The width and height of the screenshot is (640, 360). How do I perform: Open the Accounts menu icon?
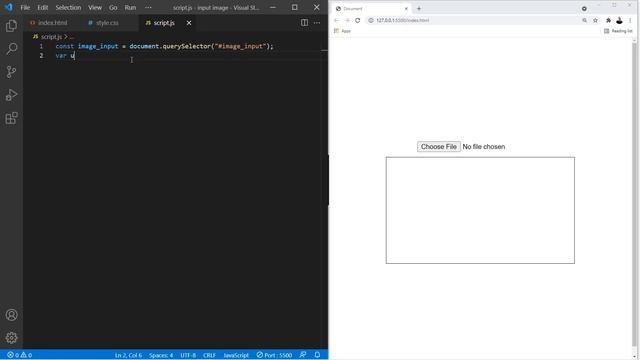pyautogui.click(x=11, y=315)
